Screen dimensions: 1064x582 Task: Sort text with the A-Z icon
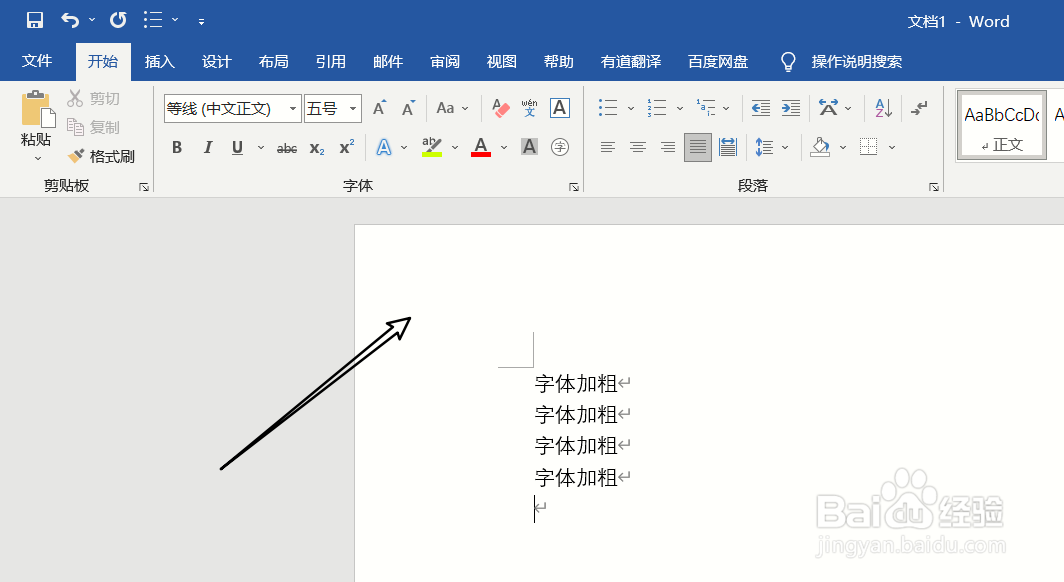pyautogui.click(x=884, y=108)
